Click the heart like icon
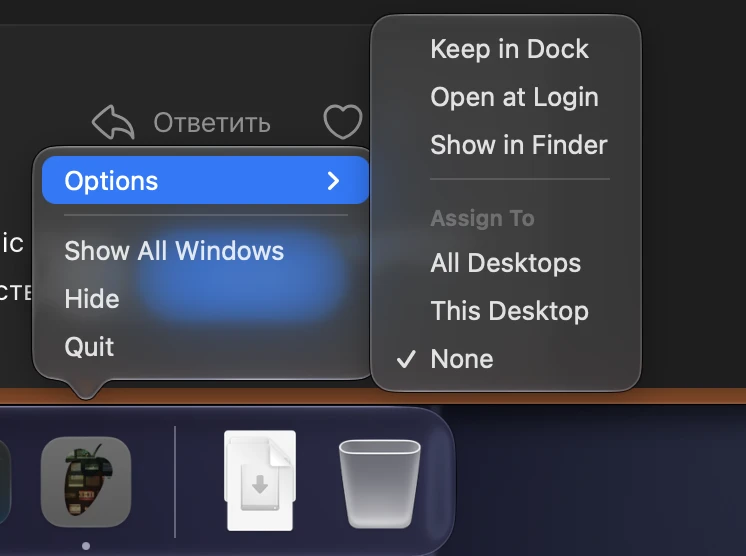Screen dimensions: 746x556 tap(343, 122)
